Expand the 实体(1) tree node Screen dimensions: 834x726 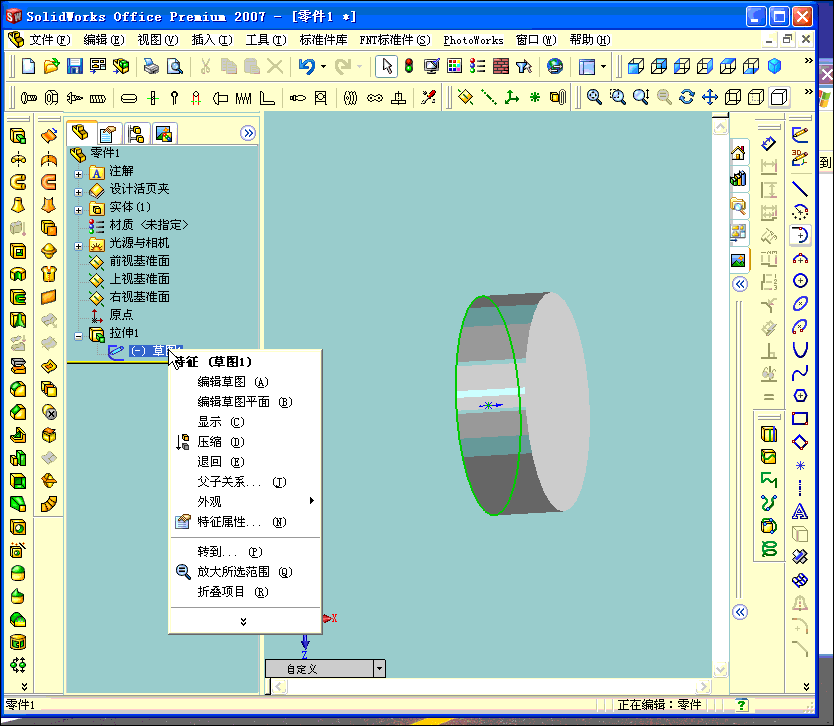[78, 210]
